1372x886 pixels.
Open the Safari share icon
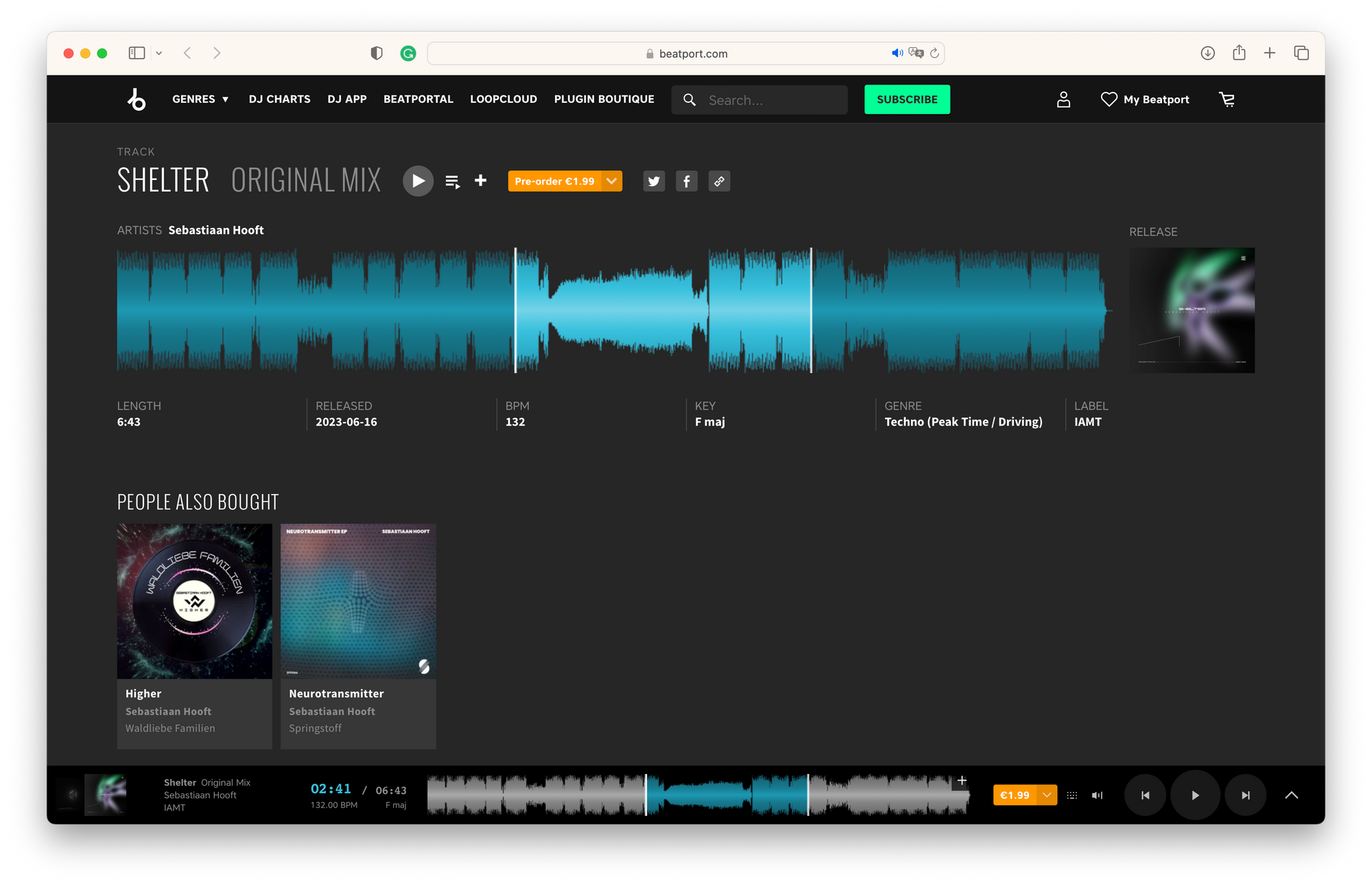point(1239,53)
